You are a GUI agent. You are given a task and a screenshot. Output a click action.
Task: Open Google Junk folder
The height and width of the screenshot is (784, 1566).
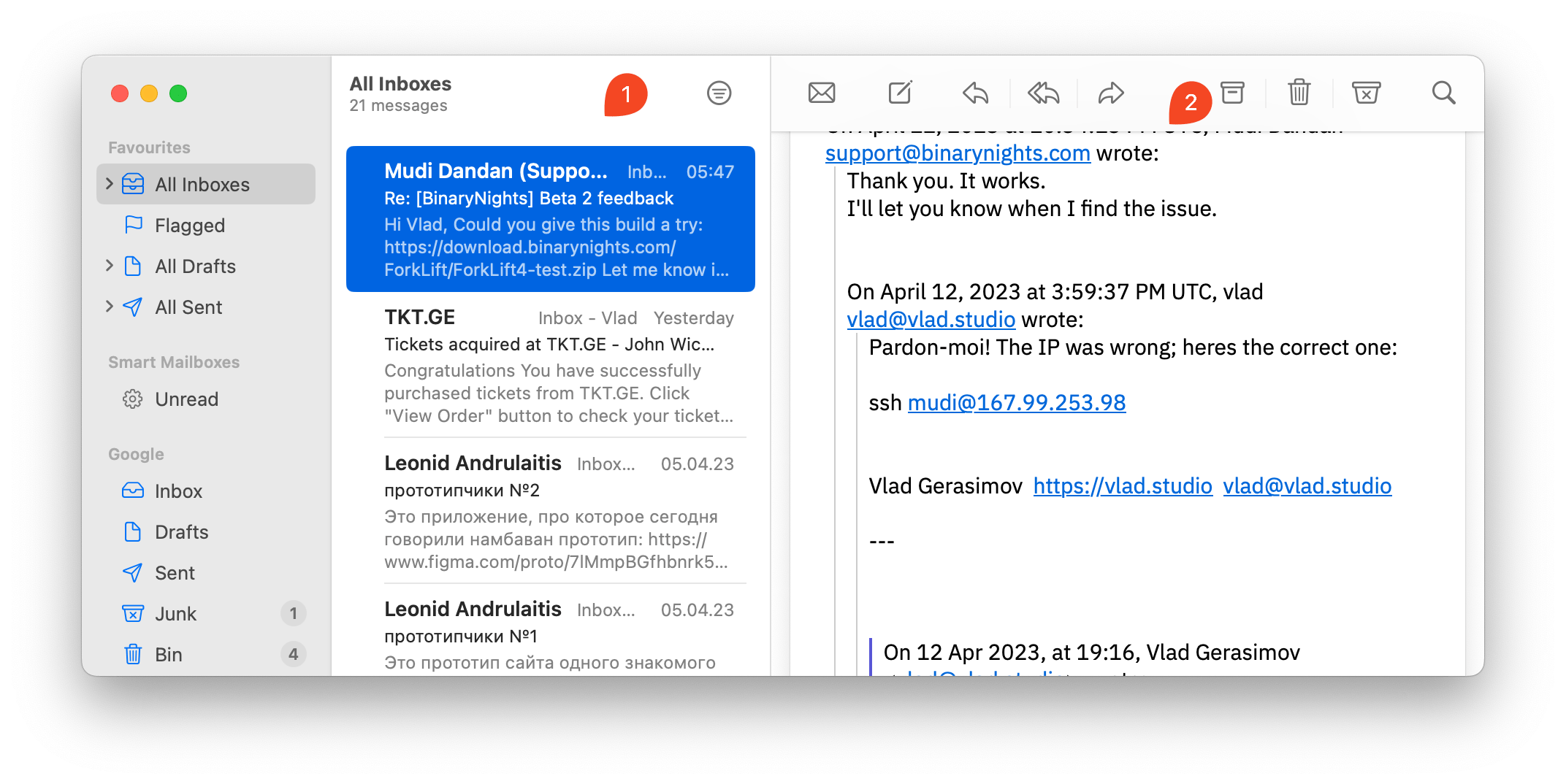pos(206,613)
